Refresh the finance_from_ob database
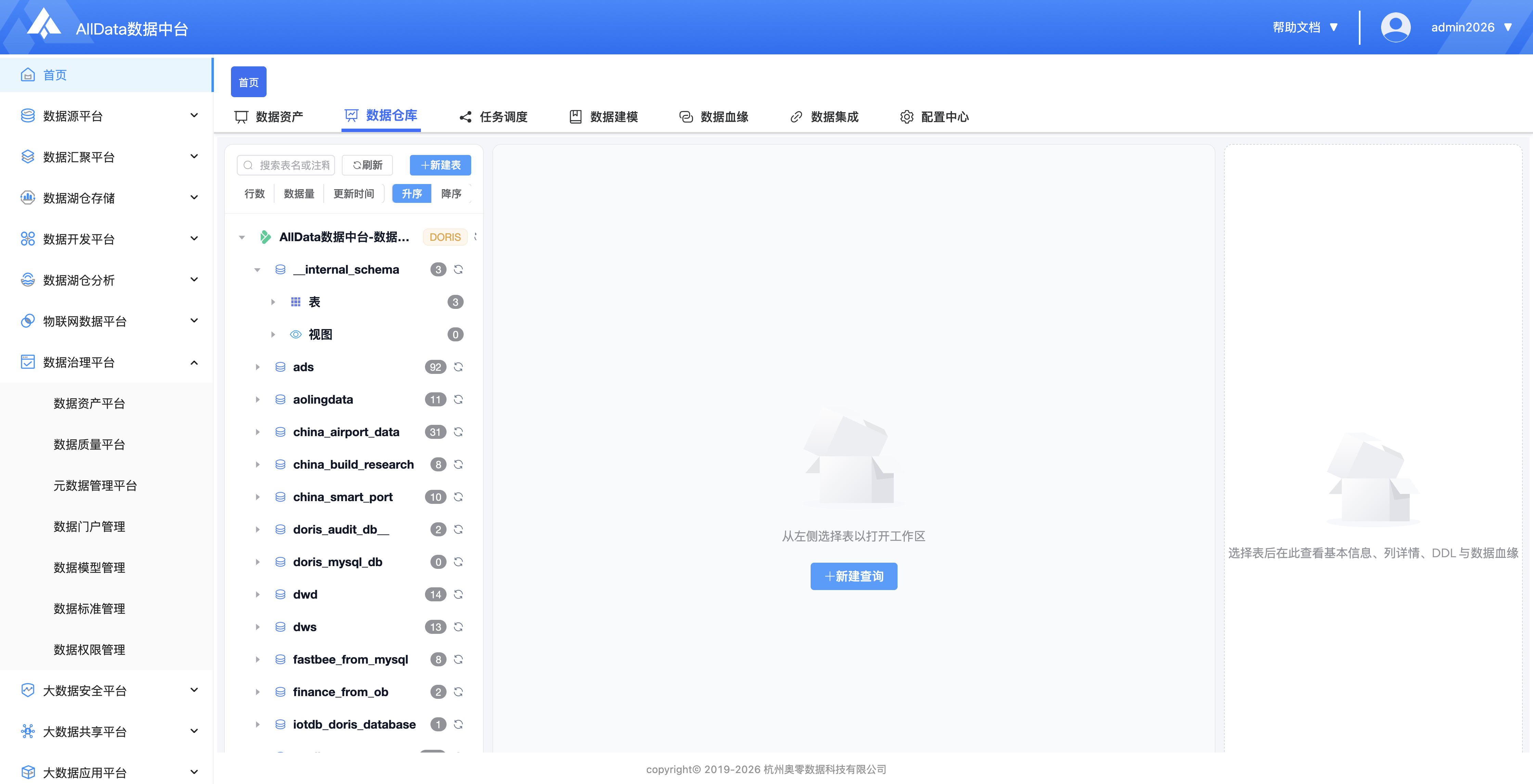This screenshot has width=1533, height=784. (x=458, y=692)
